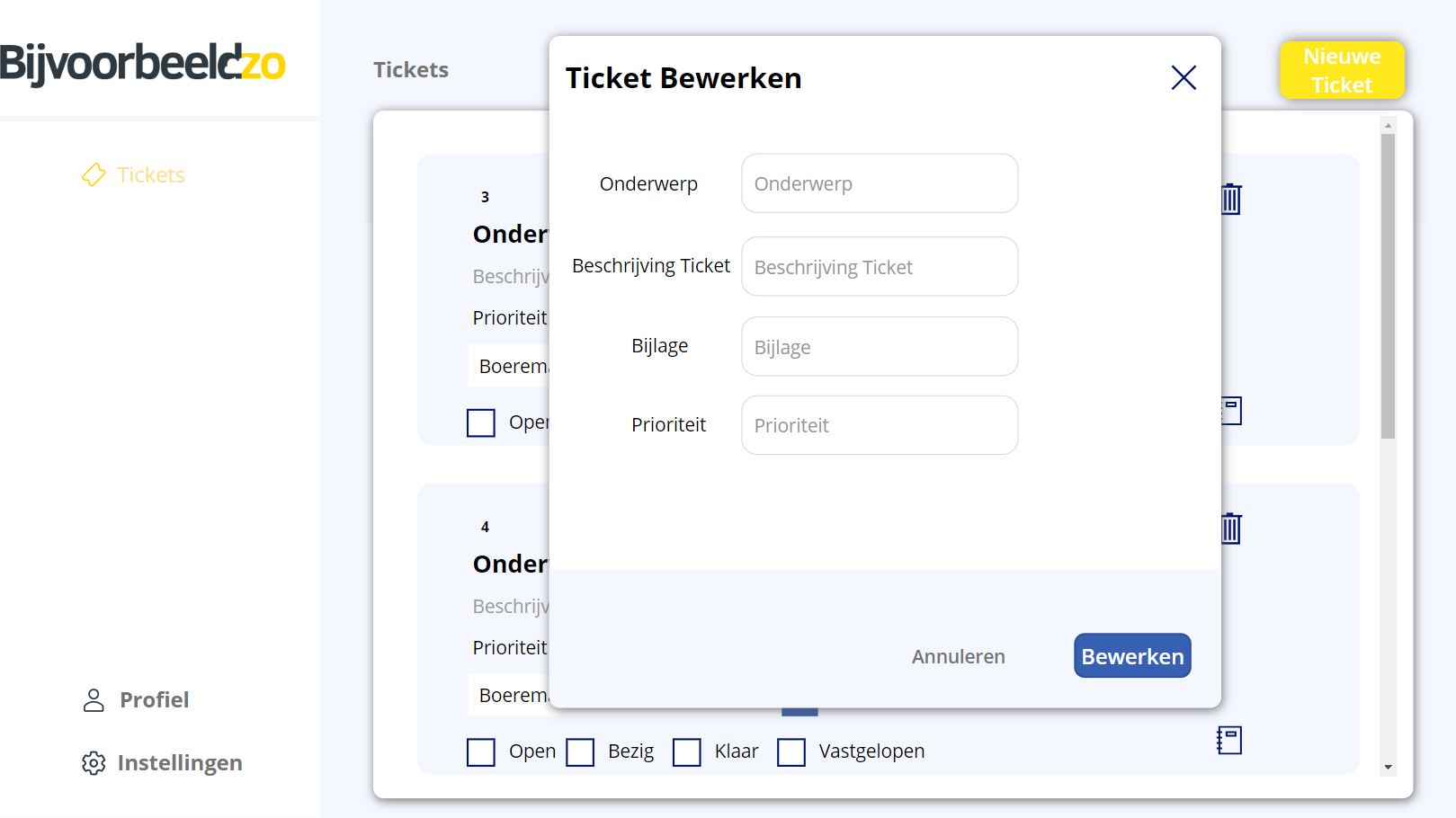Viewport: 1456px width, 818px height.
Task: Open the notebook icon for ticket 3
Action: click(x=1231, y=411)
